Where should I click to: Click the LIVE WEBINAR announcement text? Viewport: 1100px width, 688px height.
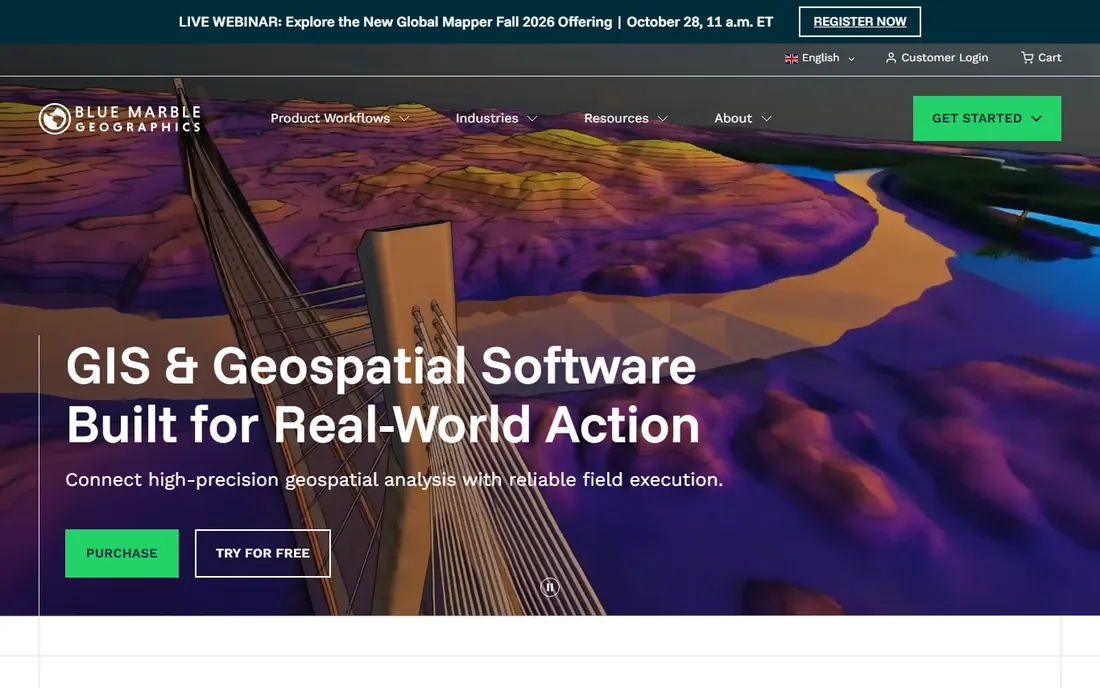click(x=476, y=22)
